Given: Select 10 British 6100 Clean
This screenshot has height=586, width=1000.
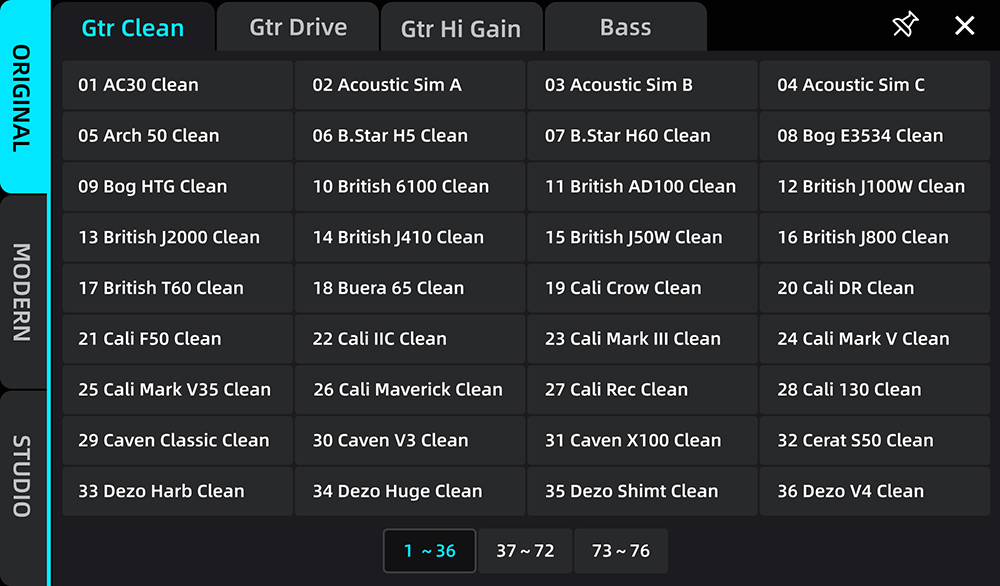Looking at the screenshot, I should (x=410, y=186).
